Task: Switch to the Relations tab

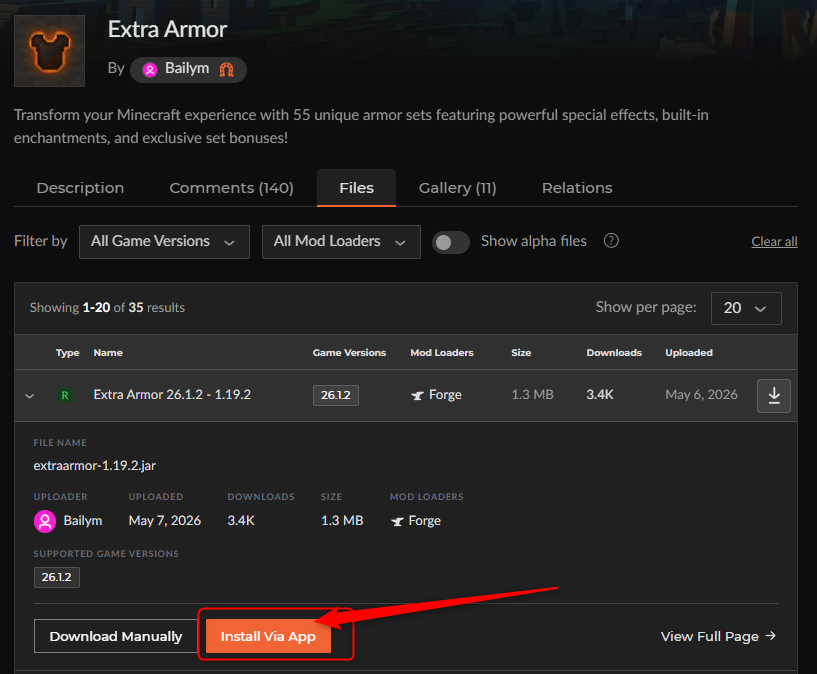Action: (x=577, y=188)
